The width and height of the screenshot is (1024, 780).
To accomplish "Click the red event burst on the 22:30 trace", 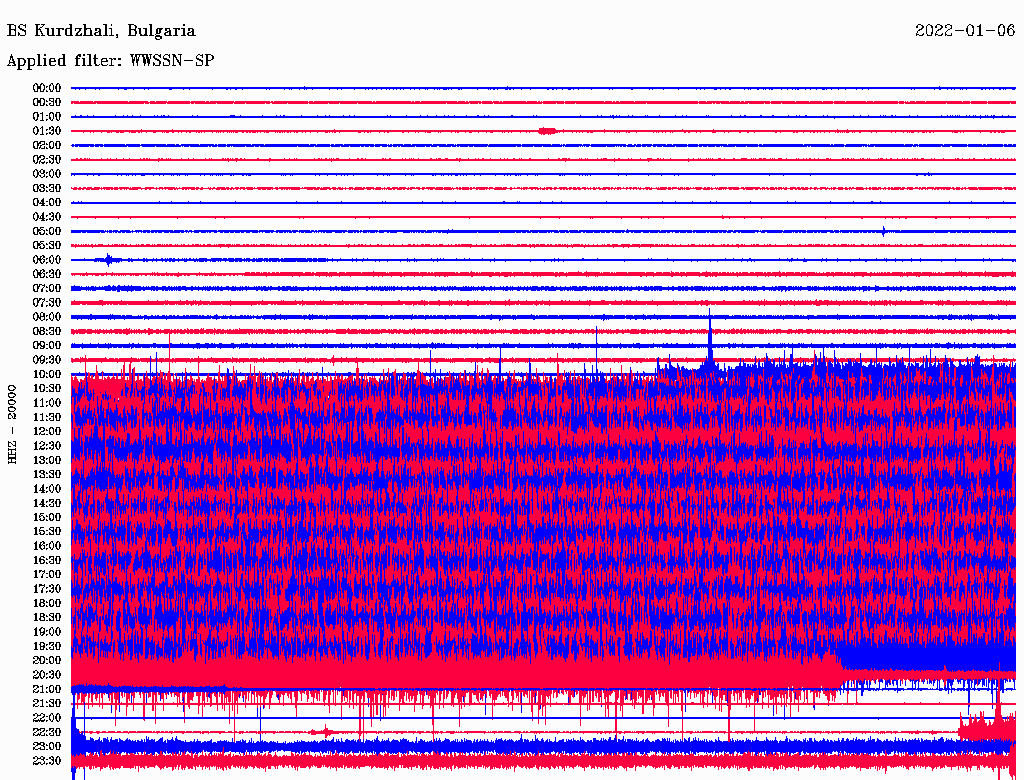I will [x=322, y=732].
